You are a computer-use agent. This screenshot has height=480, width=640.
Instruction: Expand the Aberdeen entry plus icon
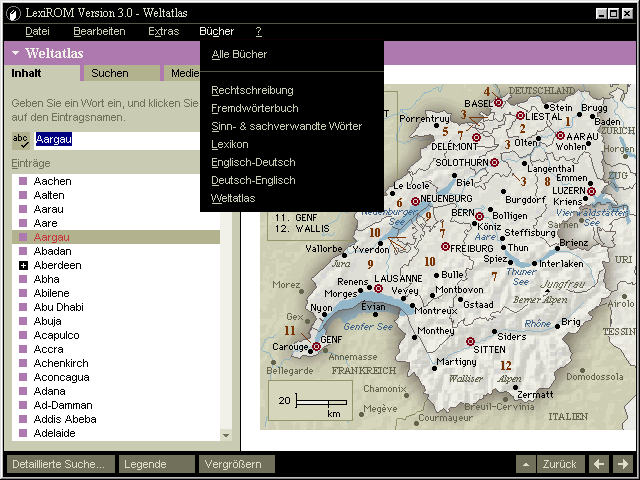coord(23,265)
